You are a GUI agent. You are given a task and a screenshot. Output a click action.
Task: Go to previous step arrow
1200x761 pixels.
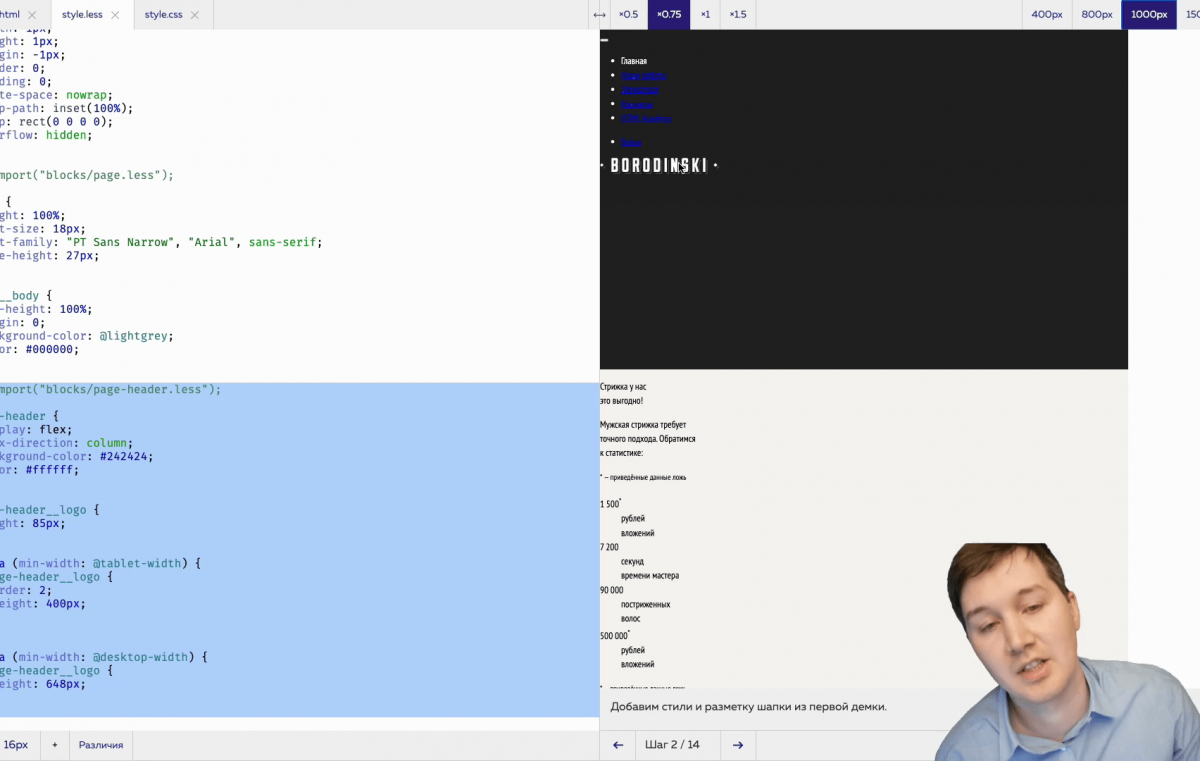click(618, 745)
